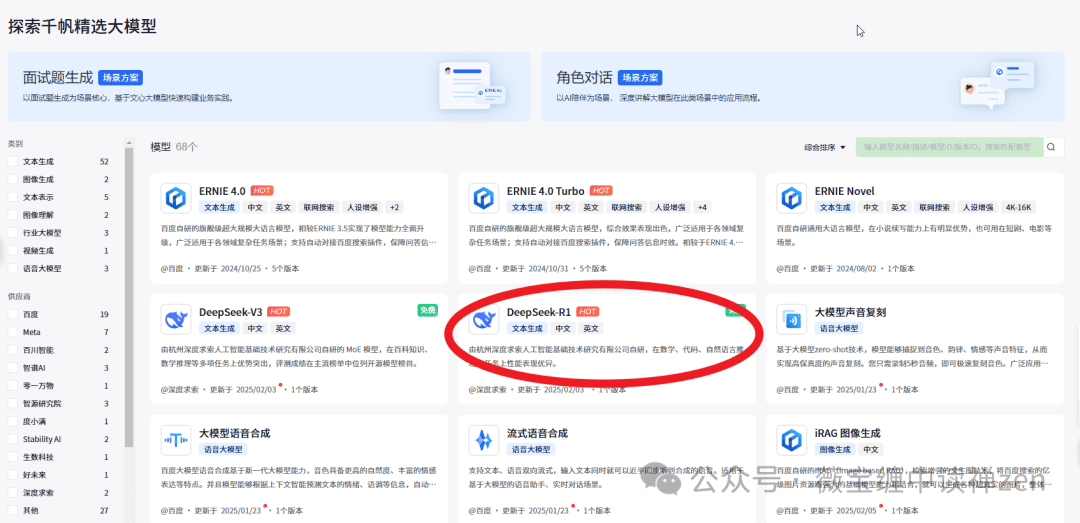Check the Stability AI supplier checkbox
The height and width of the screenshot is (523, 1080).
12,439
